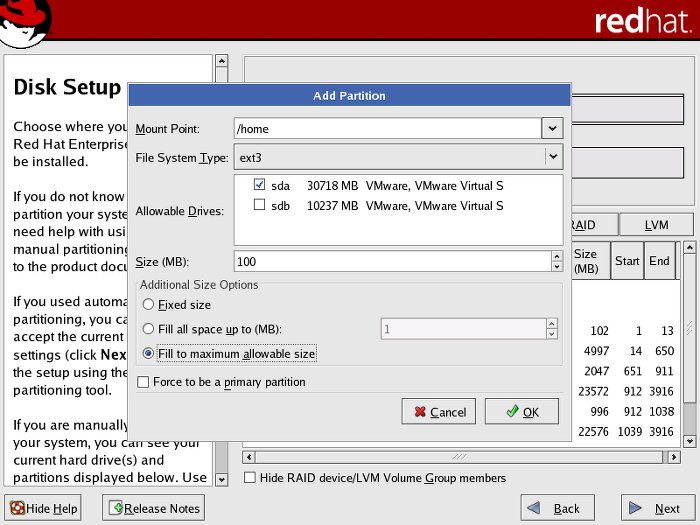Open the Release Notes
Image resolution: width=700 pixels, height=525 pixels.
[154, 508]
